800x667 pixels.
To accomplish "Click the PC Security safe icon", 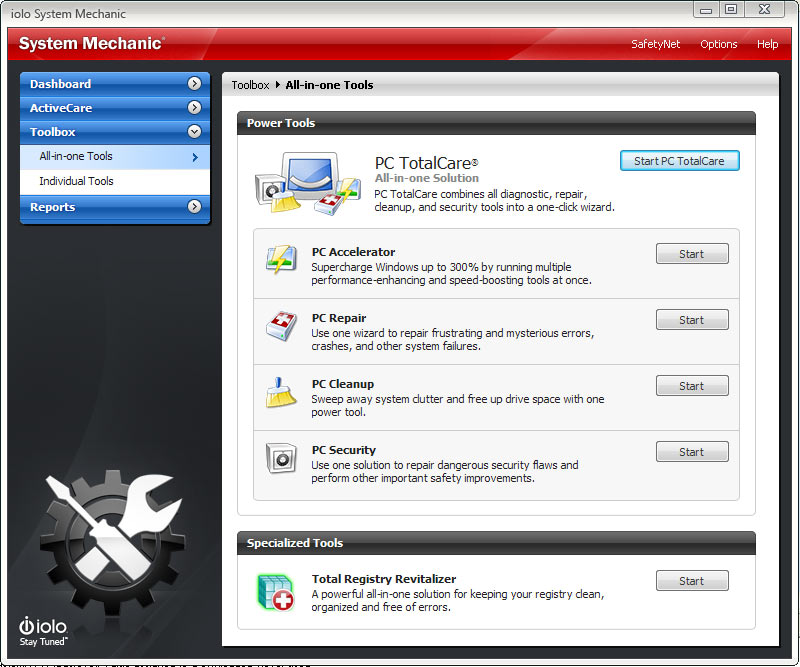I will point(281,458).
